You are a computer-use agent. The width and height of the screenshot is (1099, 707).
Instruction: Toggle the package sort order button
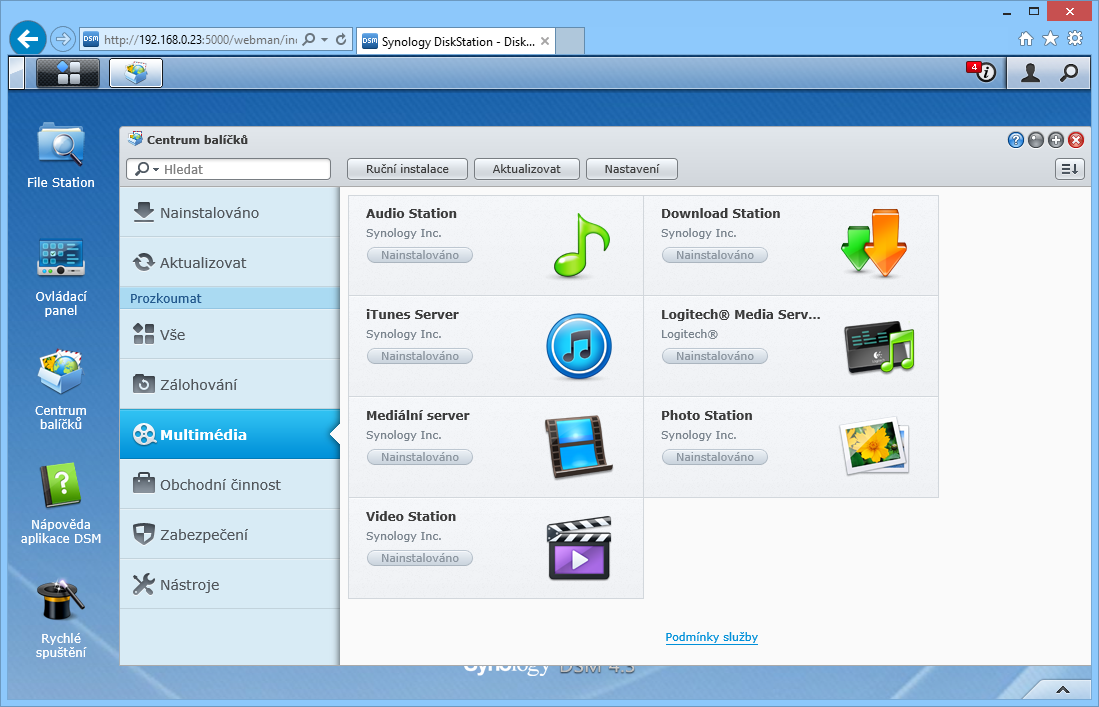pos(1069,169)
